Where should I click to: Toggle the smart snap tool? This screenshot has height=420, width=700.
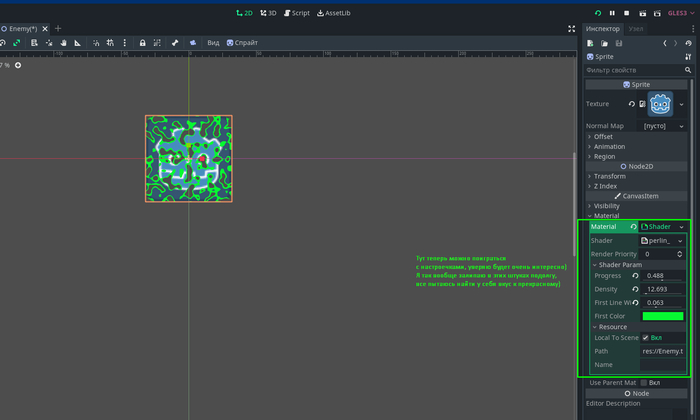click(95, 43)
